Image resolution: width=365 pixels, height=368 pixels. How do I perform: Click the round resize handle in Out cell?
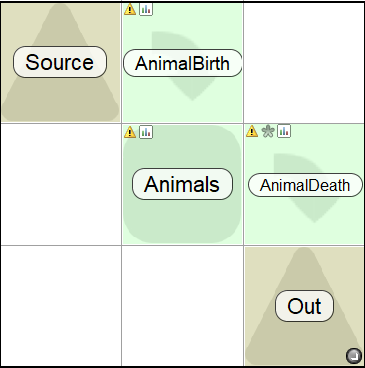[354, 355]
